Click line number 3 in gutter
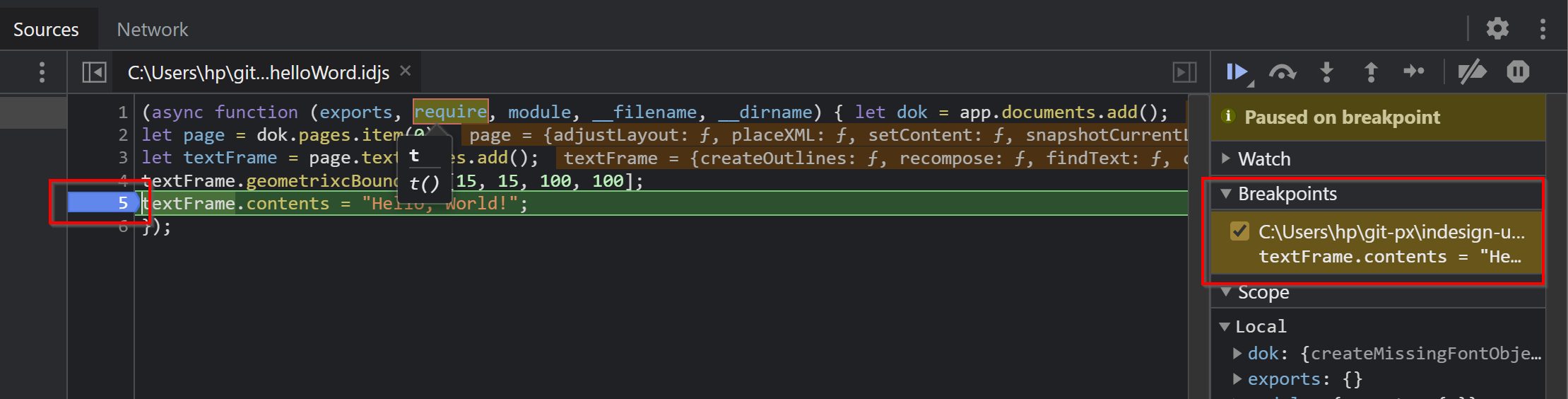 pos(122,157)
